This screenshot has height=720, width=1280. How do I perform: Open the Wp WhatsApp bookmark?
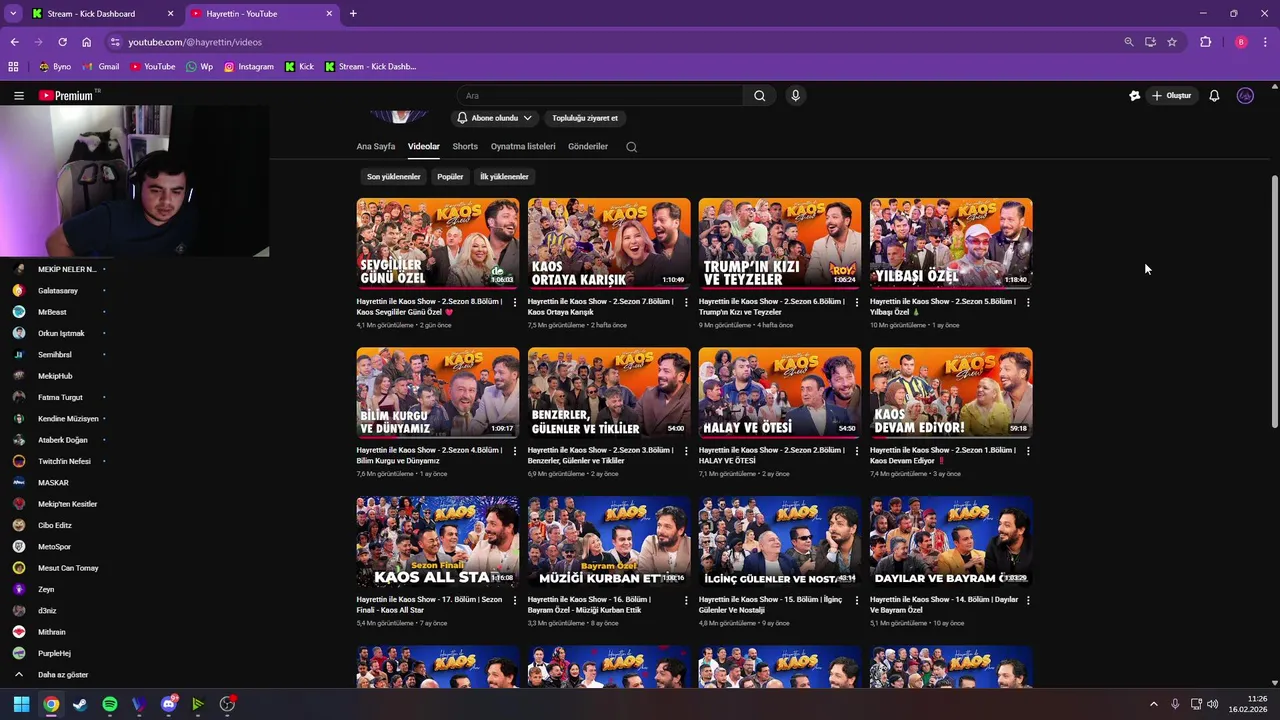point(200,67)
